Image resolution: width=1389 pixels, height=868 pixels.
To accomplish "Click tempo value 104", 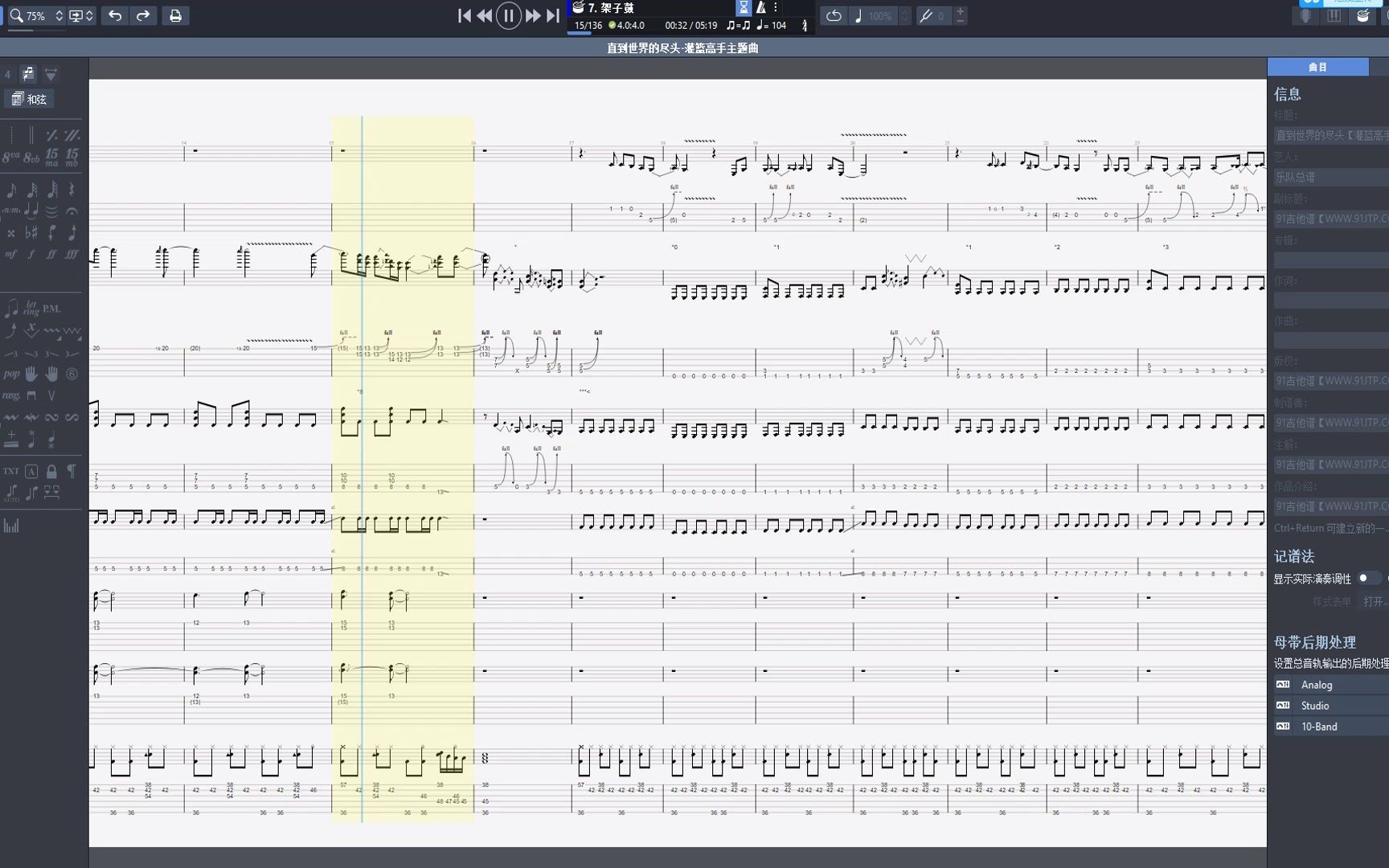I will (x=778, y=26).
